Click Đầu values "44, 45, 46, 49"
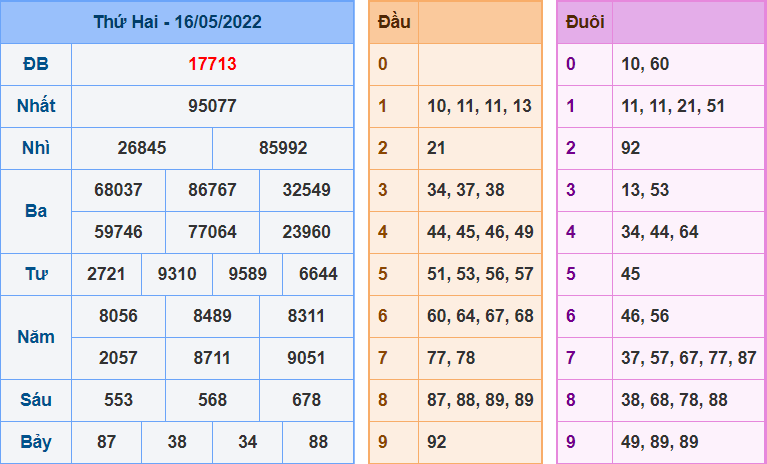 point(480,232)
